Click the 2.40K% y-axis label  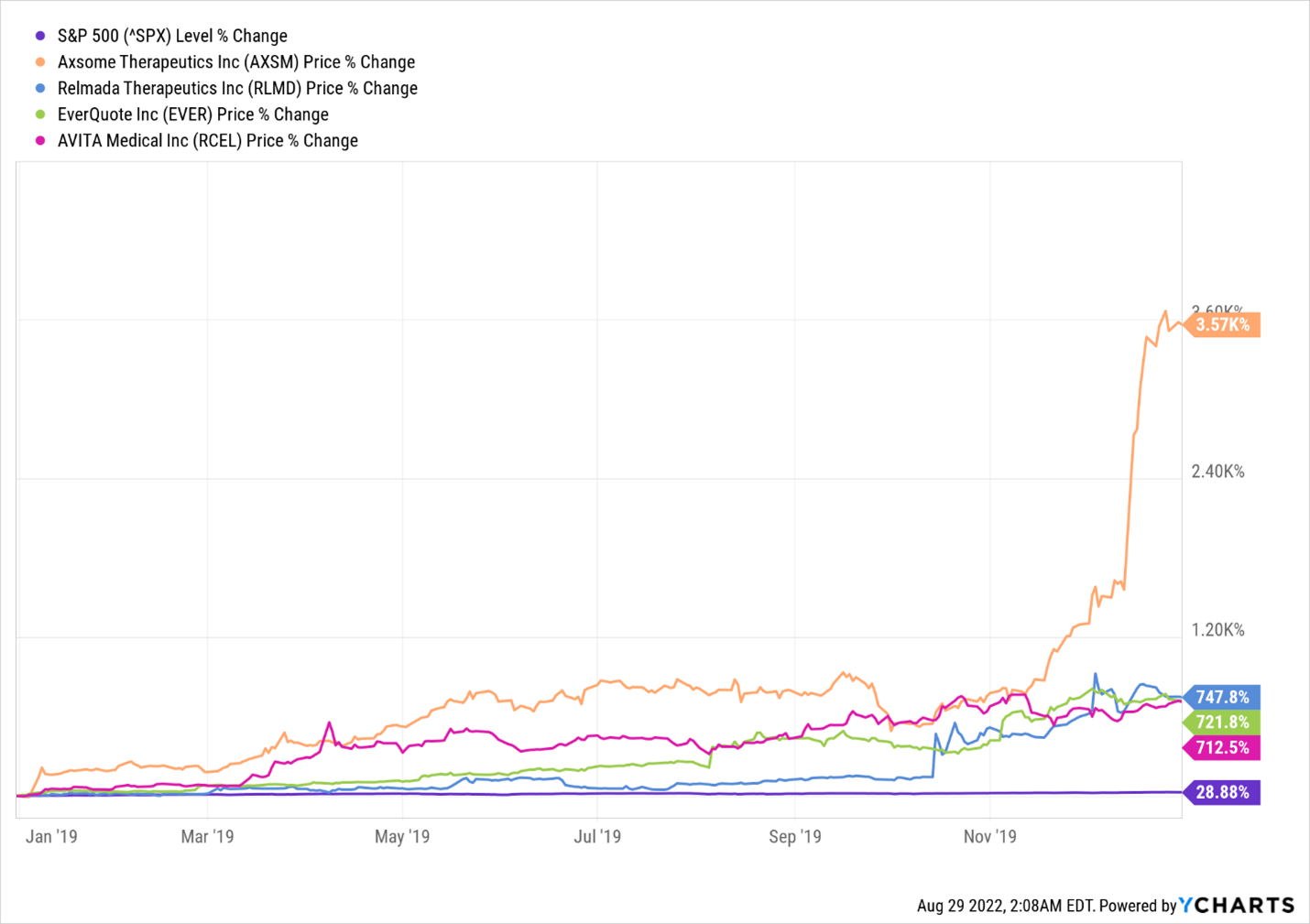point(1217,472)
